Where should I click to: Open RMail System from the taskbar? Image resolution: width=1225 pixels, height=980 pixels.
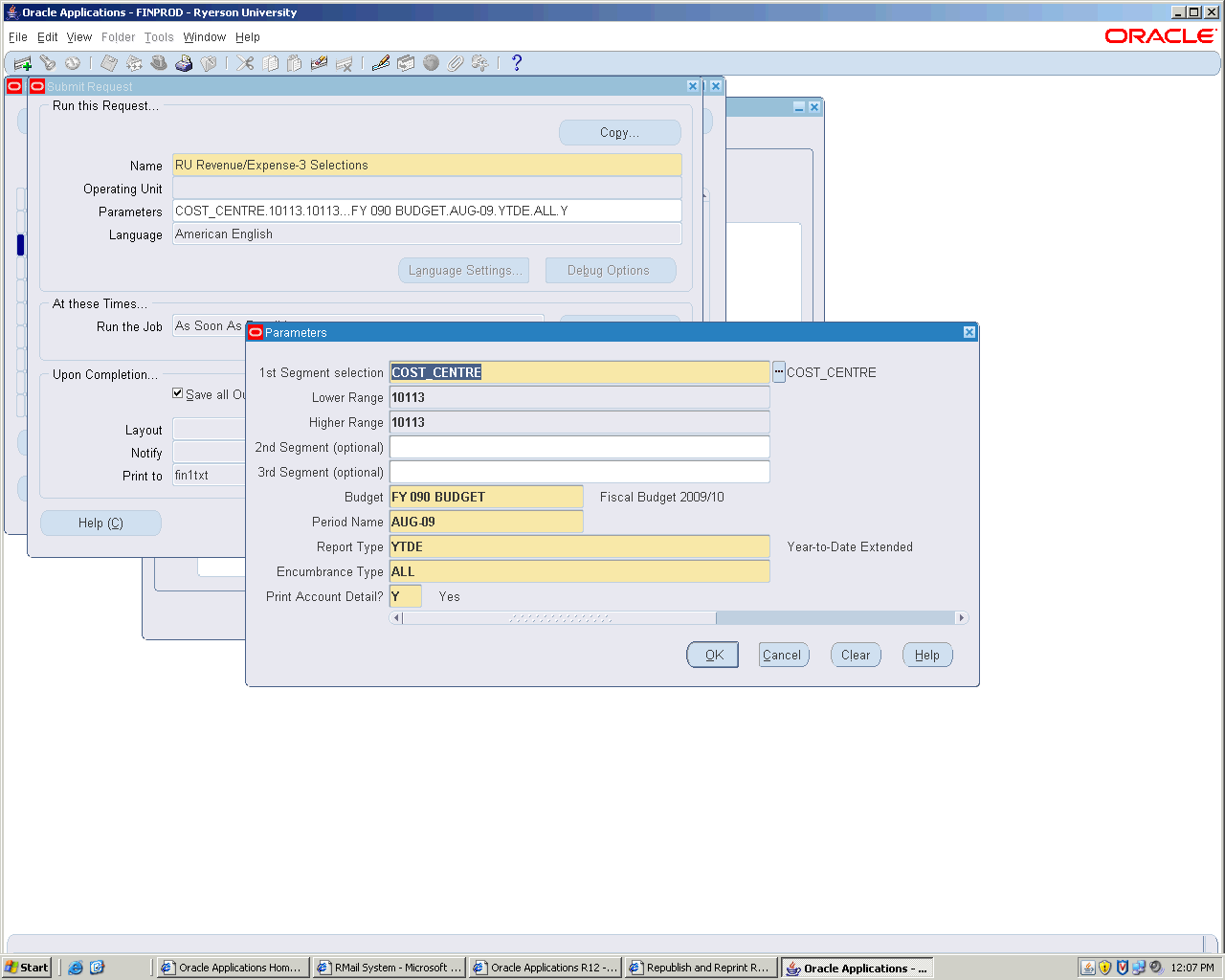point(390,968)
